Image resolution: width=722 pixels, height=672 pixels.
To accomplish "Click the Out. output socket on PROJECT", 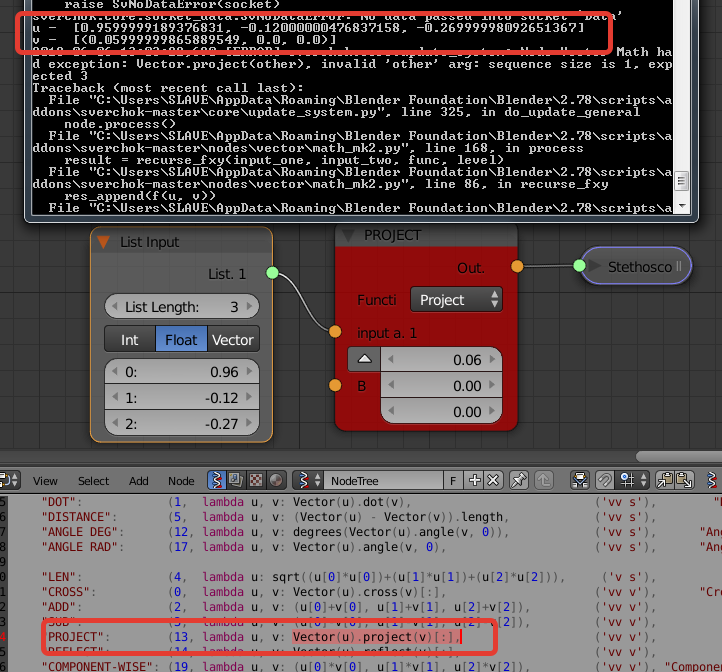I will tap(517, 266).
